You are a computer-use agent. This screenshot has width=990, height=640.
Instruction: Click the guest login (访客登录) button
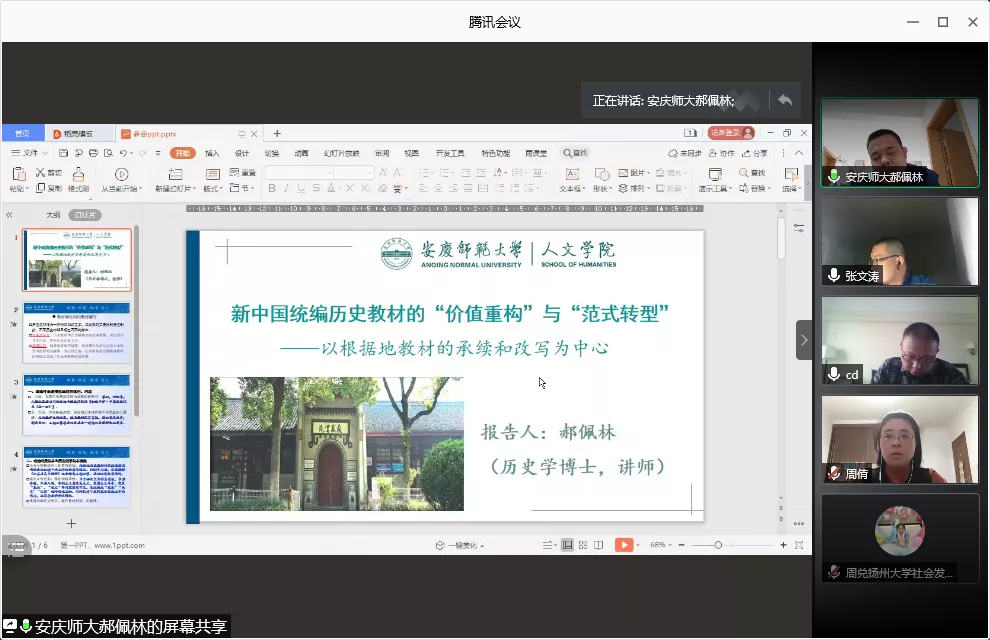(730, 133)
